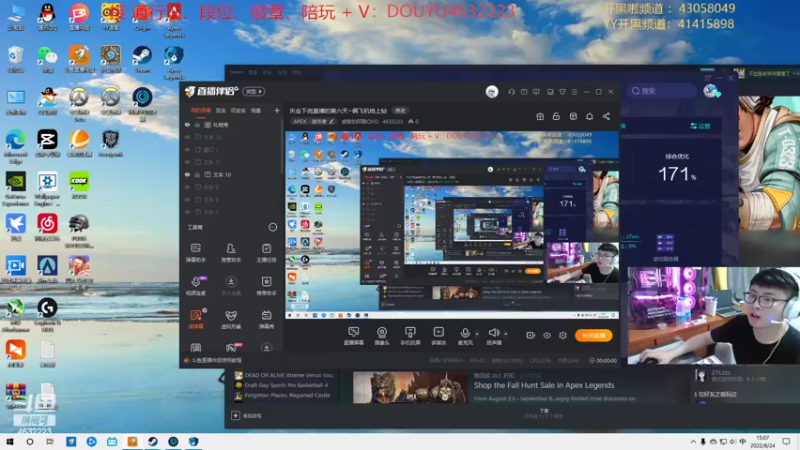Viewport: 800px width, 450px height.
Task: Open KOOK desktop shortcut
Action: click(79, 185)
